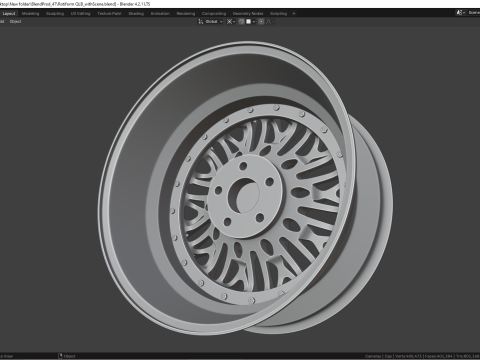Viewport: 480px width, 360px height.
Task: Open the Modeling workspace tab
Action: point(31,14)
